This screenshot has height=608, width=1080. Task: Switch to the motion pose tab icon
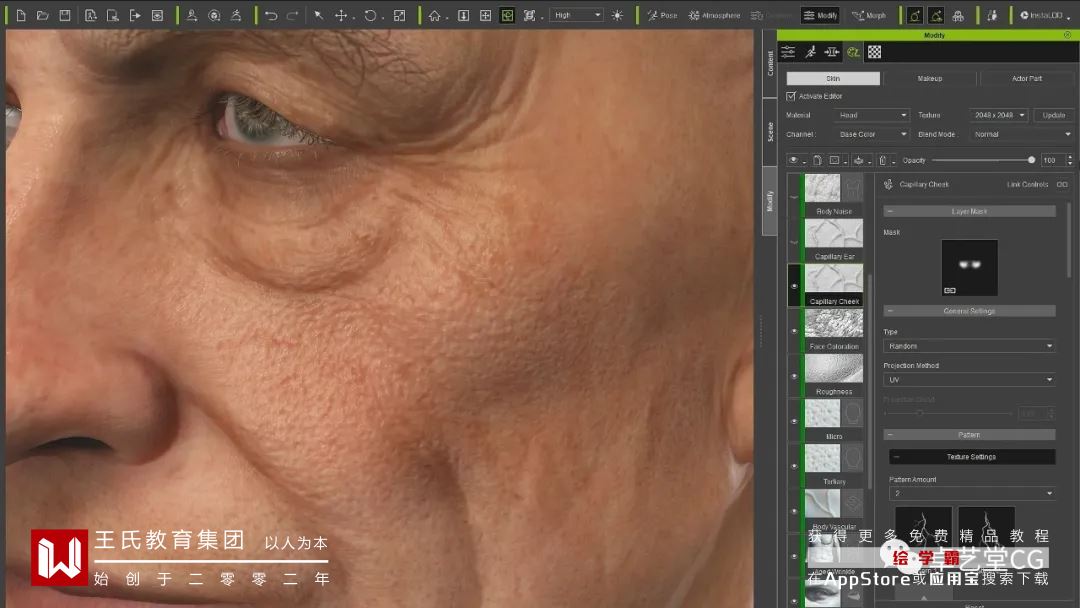(x=811, y=52)
